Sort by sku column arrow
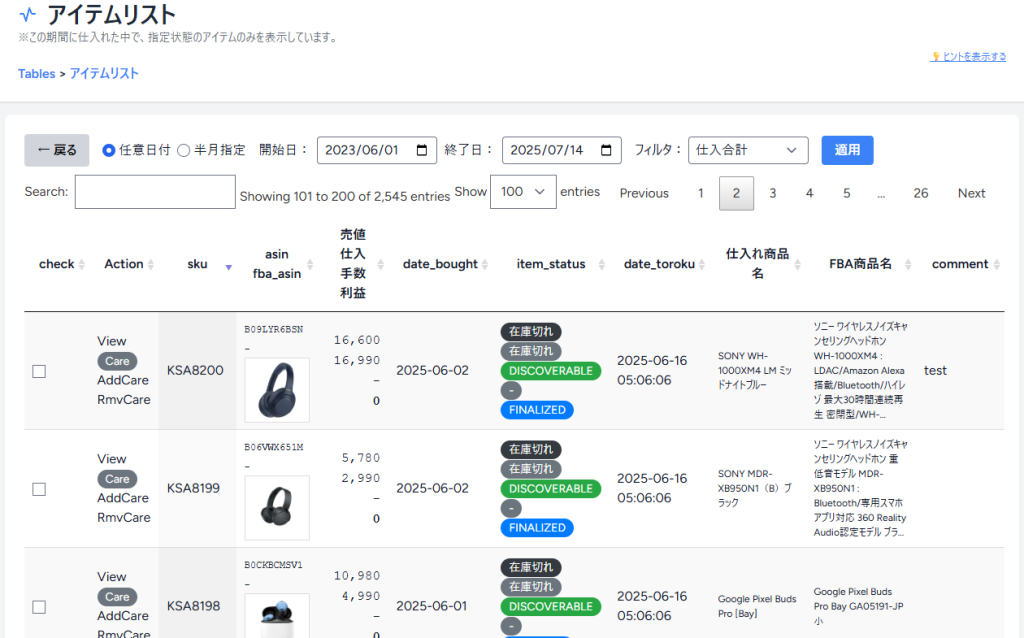 (x=228, y=265)
